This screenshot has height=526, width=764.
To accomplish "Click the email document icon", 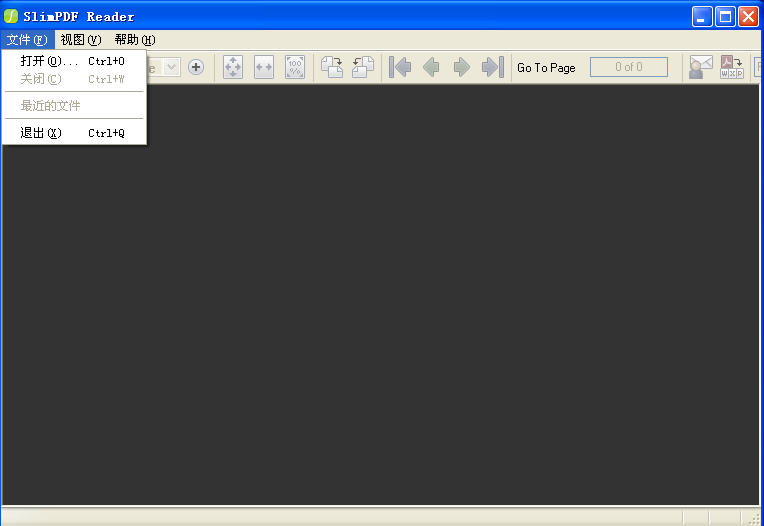I will click(x=701, y=67).
